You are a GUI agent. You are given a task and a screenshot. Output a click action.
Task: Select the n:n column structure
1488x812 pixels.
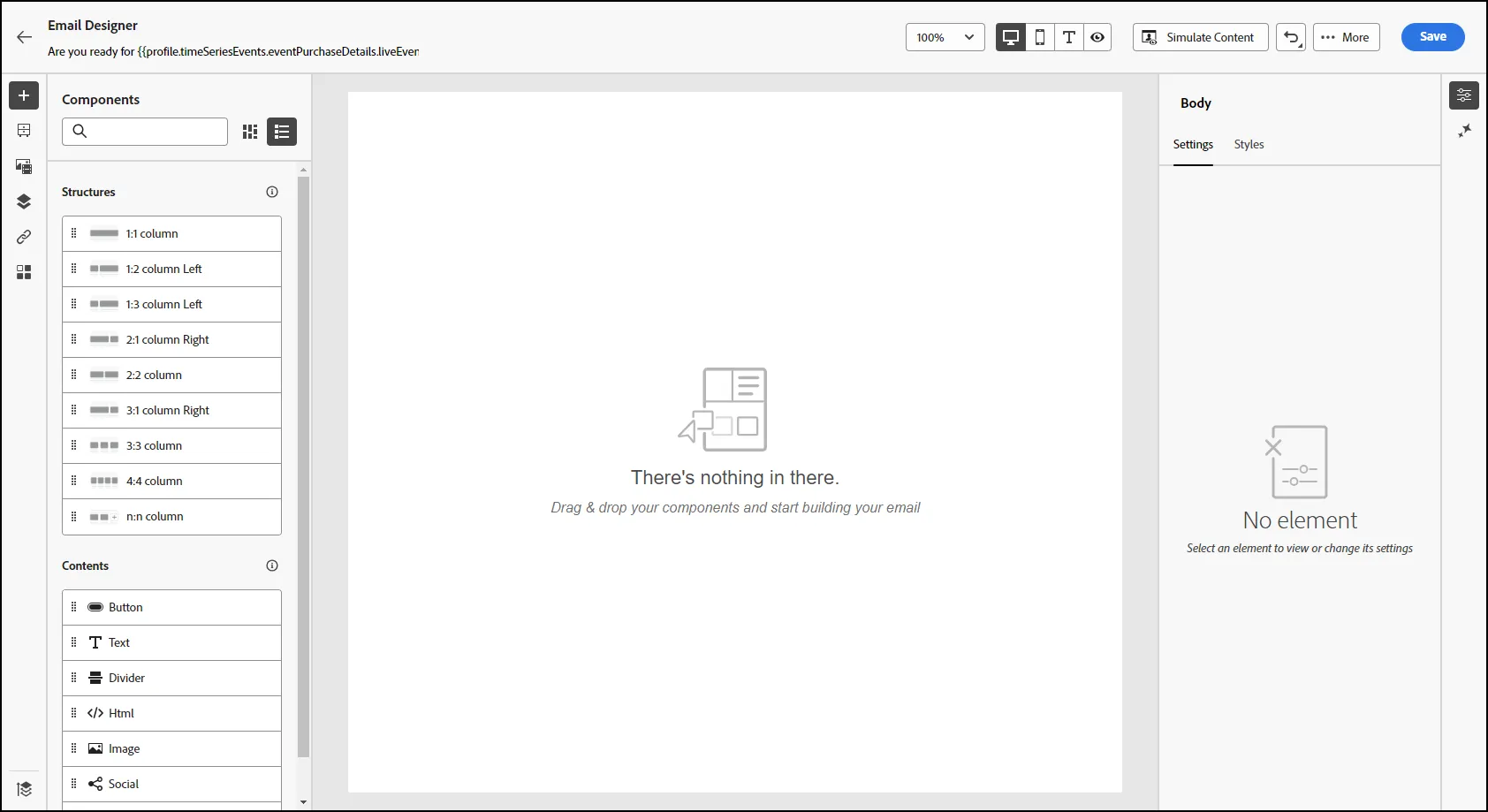coord(171,517)
